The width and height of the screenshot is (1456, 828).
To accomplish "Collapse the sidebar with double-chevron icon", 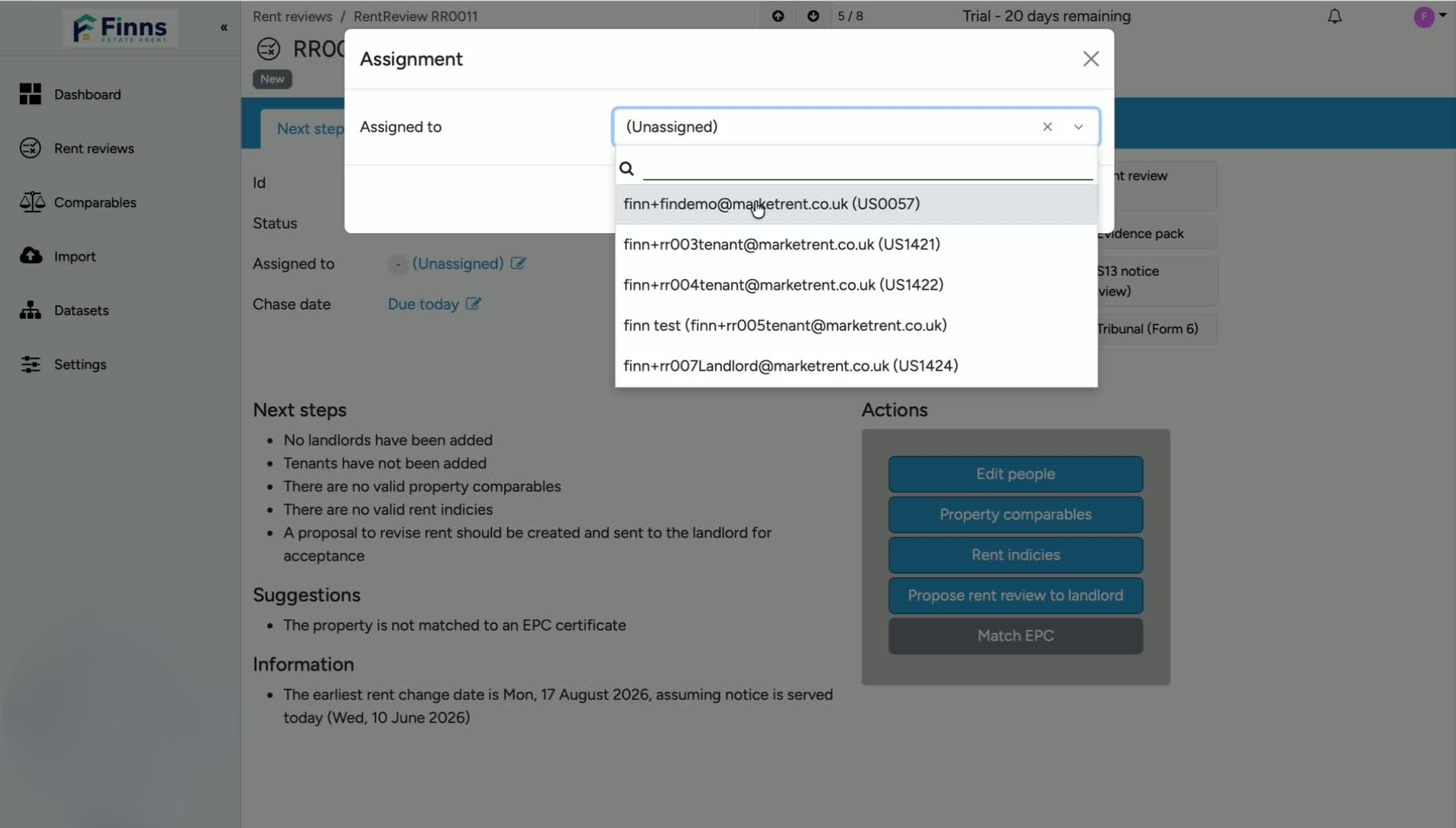I will point(224,28).
